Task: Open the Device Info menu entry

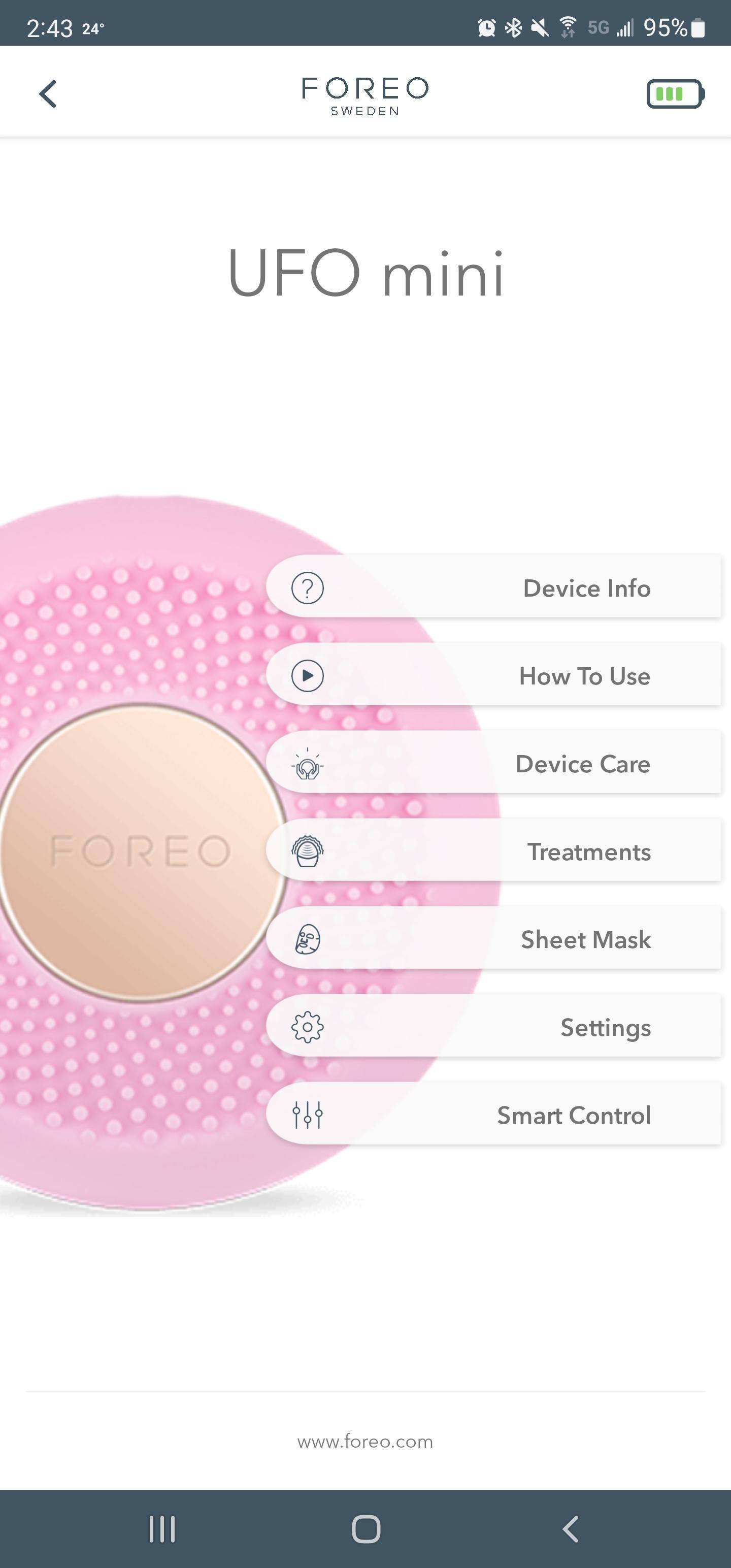Action: click(586, 587)
